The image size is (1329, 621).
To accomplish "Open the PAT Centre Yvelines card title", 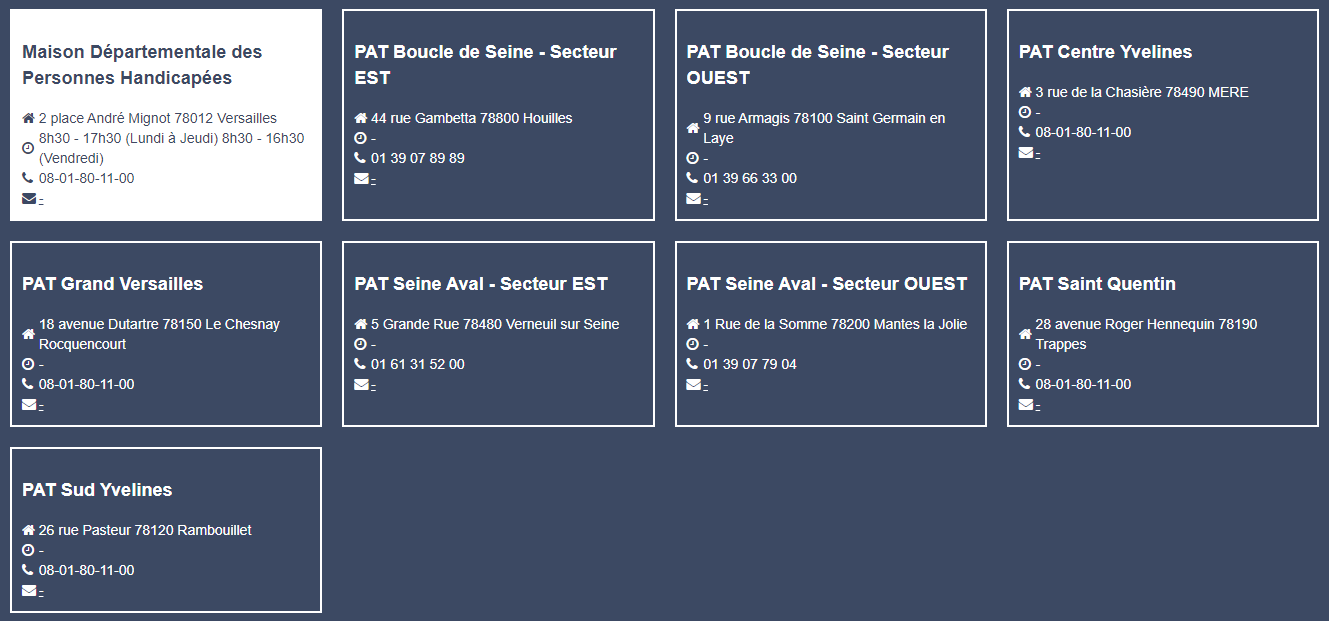I will (1105, 52).
